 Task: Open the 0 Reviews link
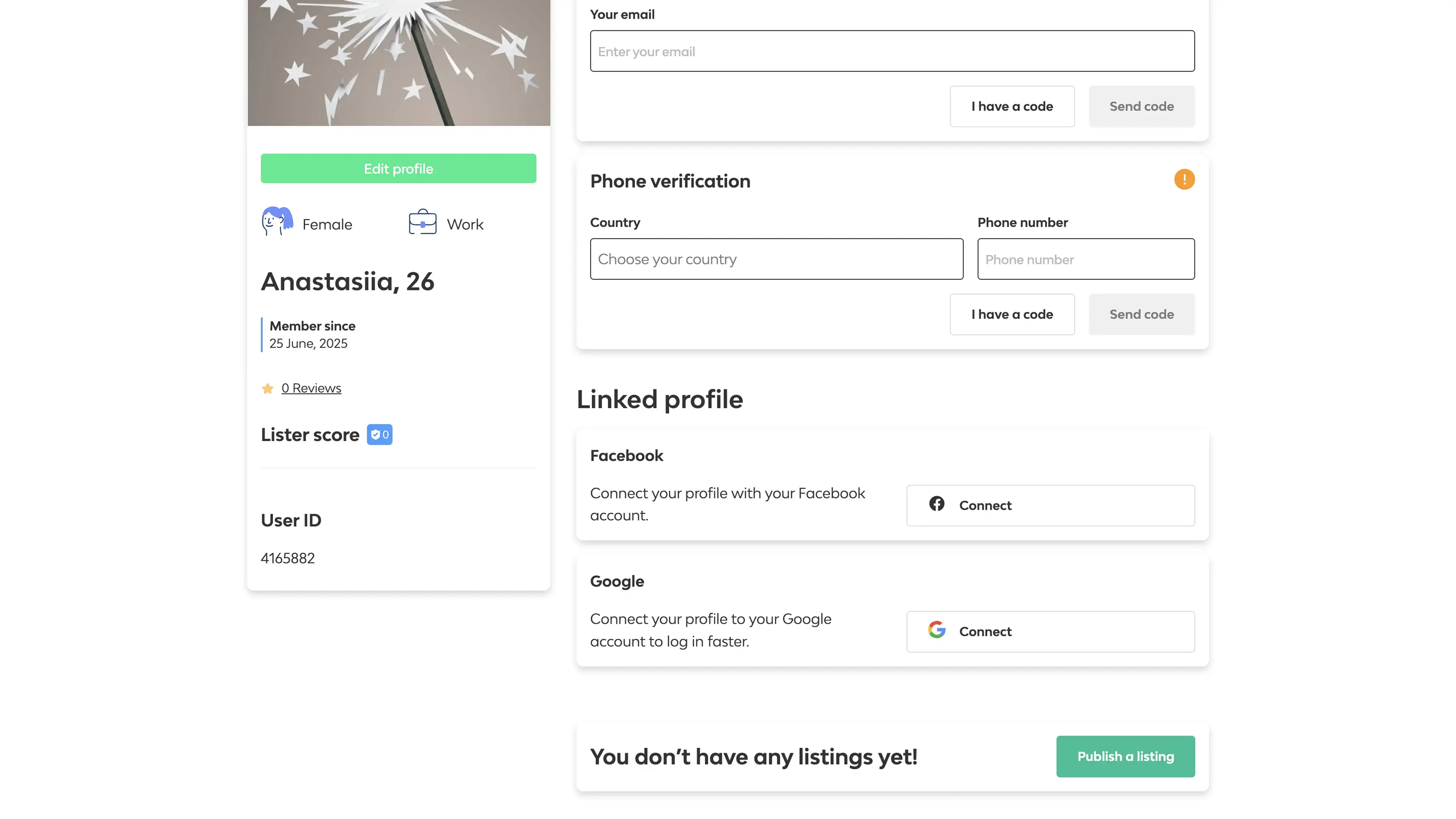[x=311, y=388]
